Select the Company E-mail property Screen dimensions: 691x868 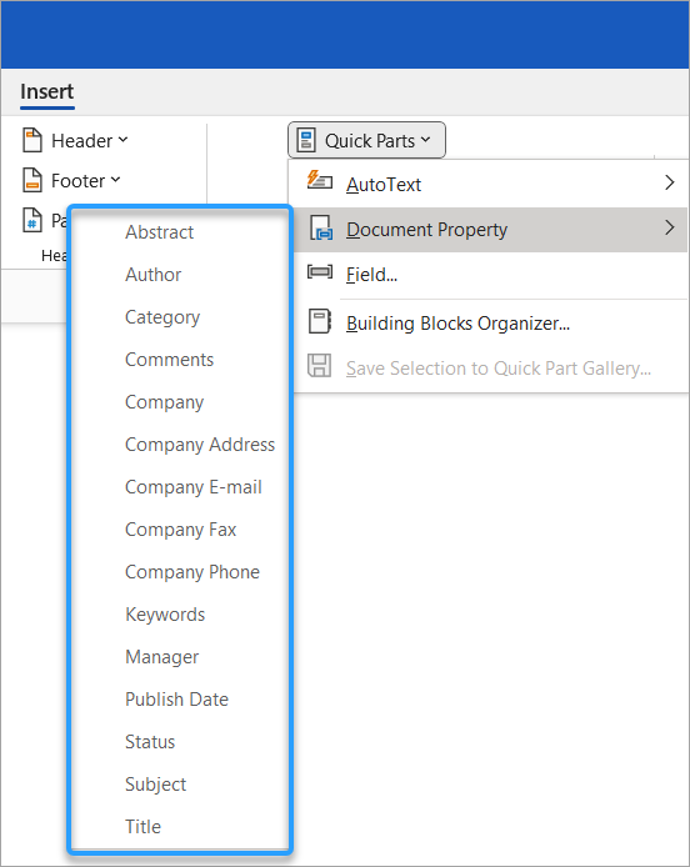[x=193, y=487]
